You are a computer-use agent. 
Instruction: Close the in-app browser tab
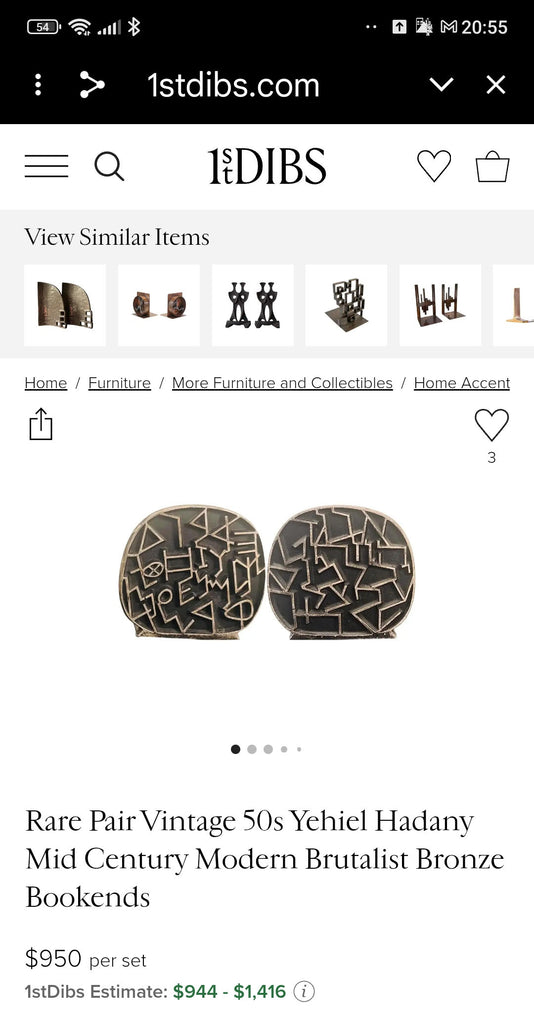click(496, 85)
